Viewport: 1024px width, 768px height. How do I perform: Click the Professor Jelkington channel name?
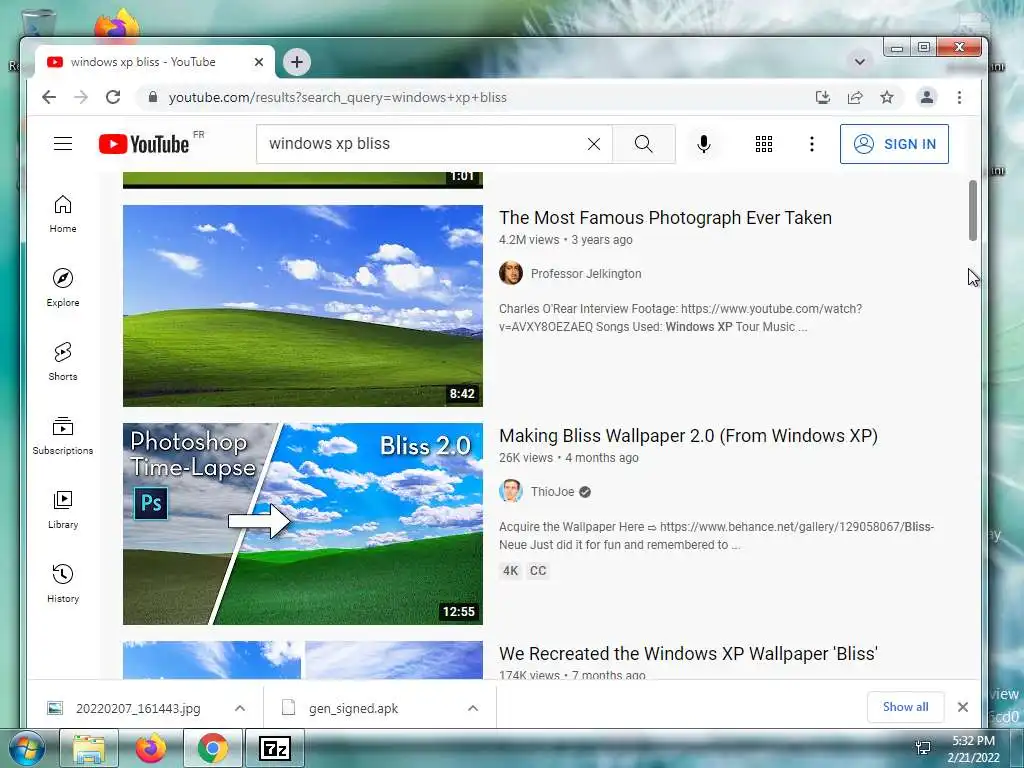pyautogui.click(x=586, y=274)
